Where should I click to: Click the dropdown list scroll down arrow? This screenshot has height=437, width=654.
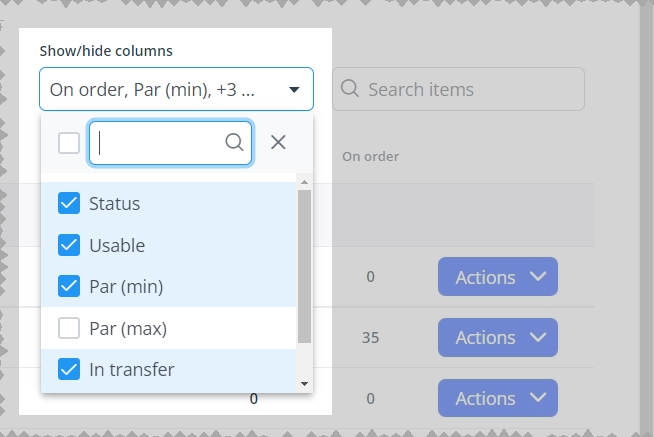tap(304, 384)
